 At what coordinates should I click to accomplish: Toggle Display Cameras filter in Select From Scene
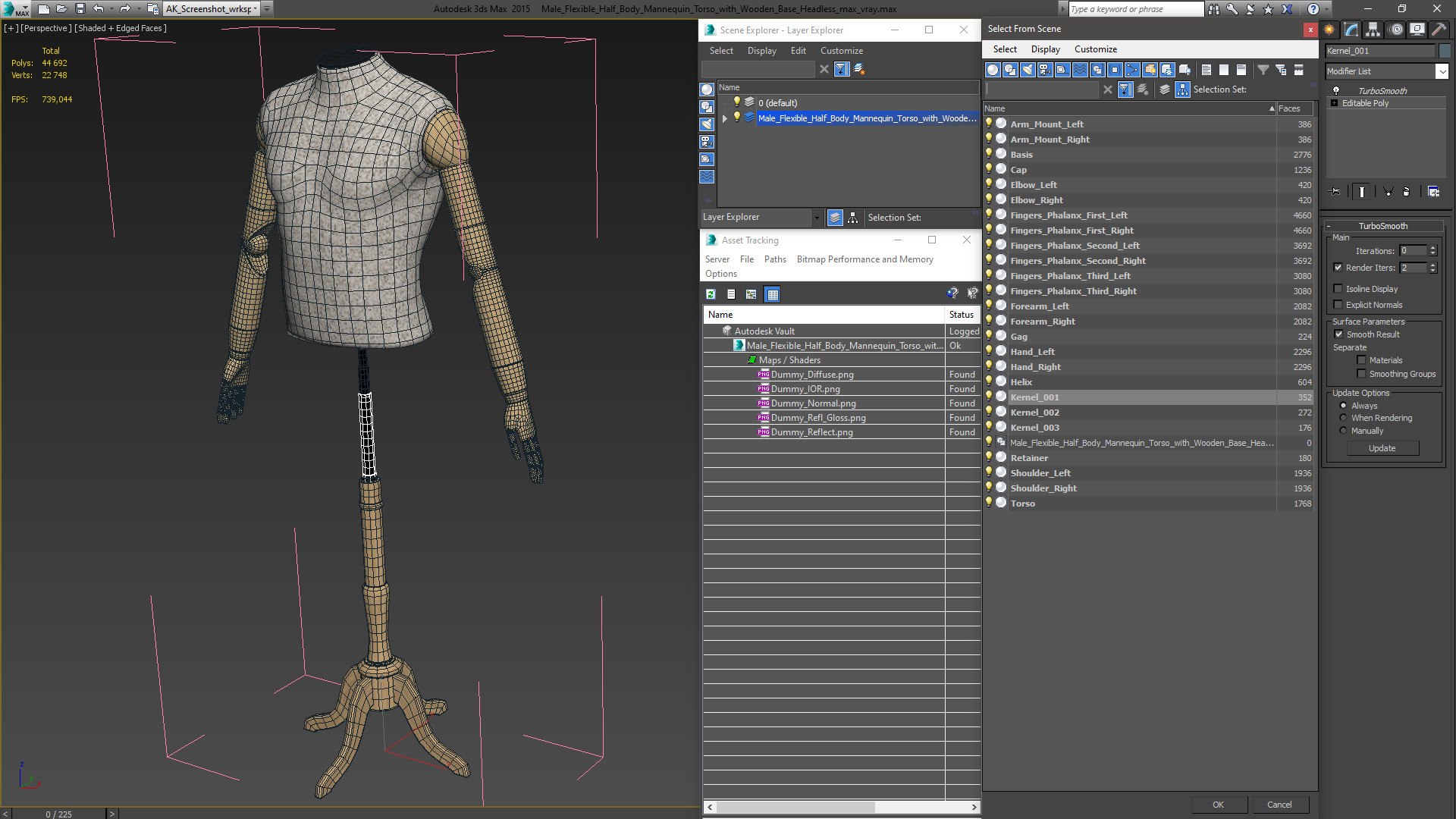click(x=1045, y=70)
